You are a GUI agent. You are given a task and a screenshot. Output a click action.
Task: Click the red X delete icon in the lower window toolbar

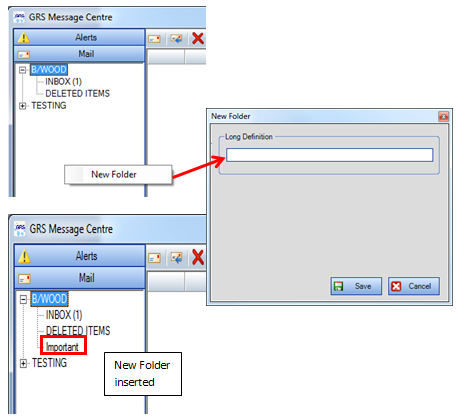198,257
